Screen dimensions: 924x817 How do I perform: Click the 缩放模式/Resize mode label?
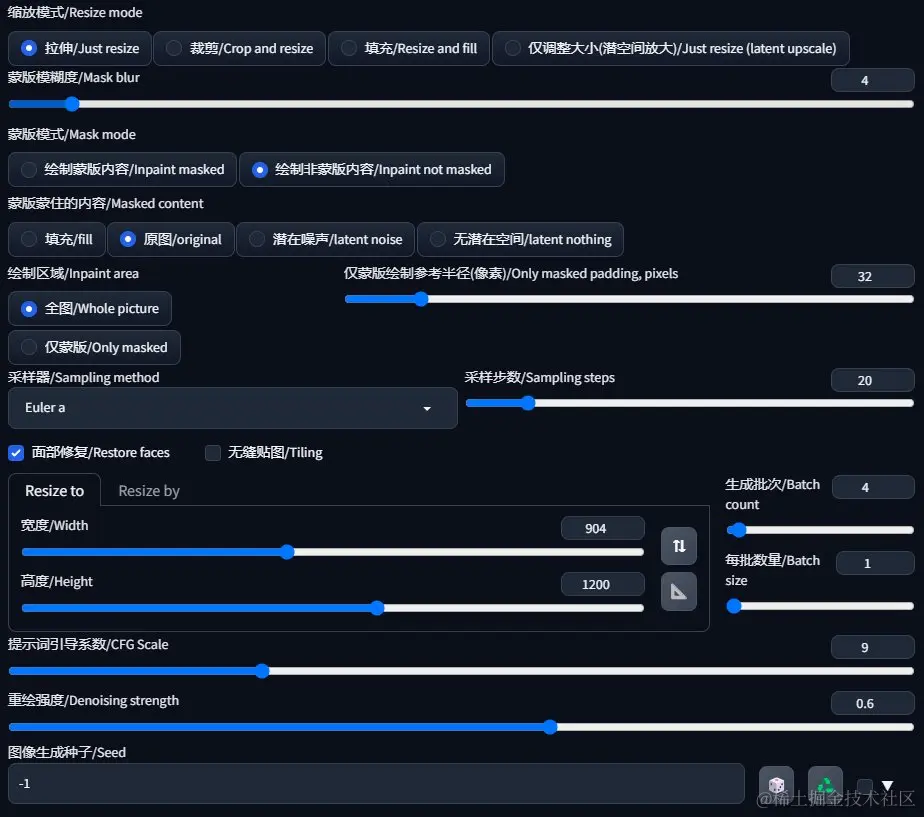pyautogui.click(x=75, y=12)
